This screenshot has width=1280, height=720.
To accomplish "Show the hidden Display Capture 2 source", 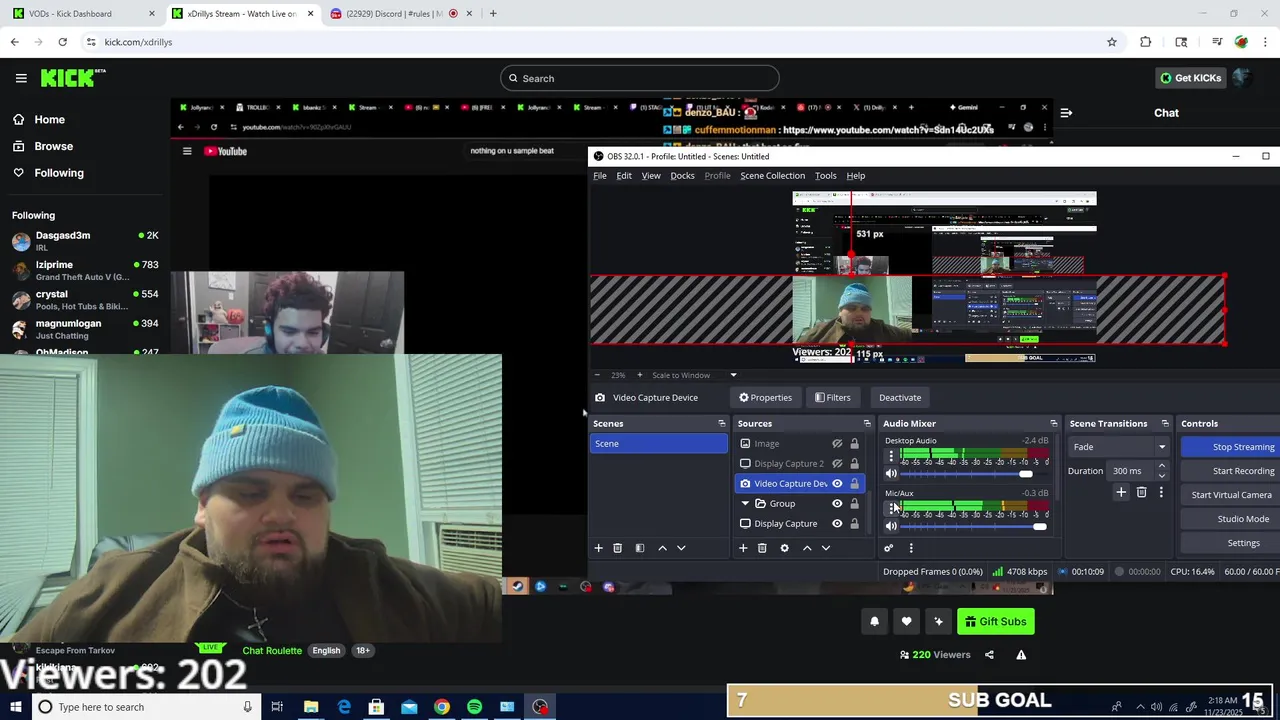I will 837,464.
